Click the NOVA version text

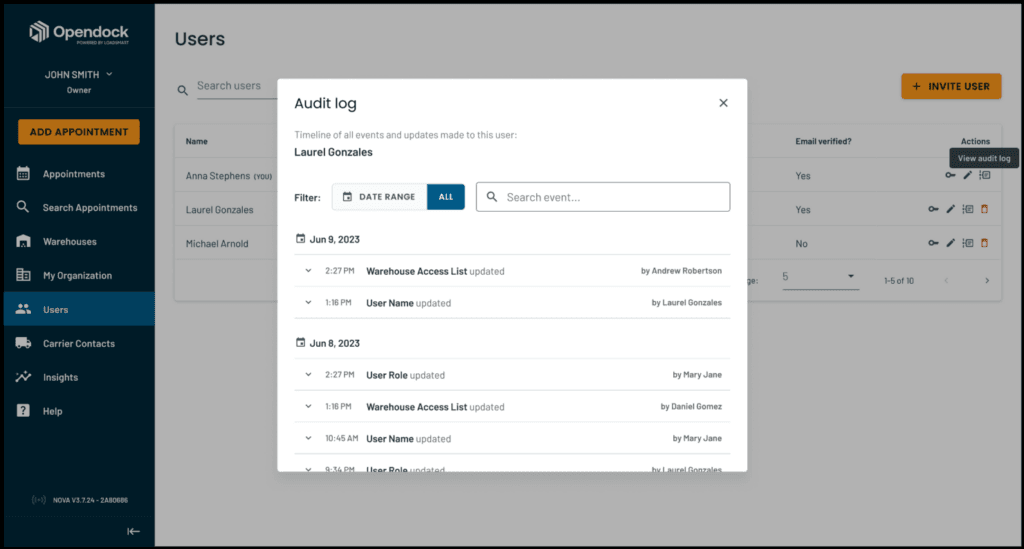(90, 500)
